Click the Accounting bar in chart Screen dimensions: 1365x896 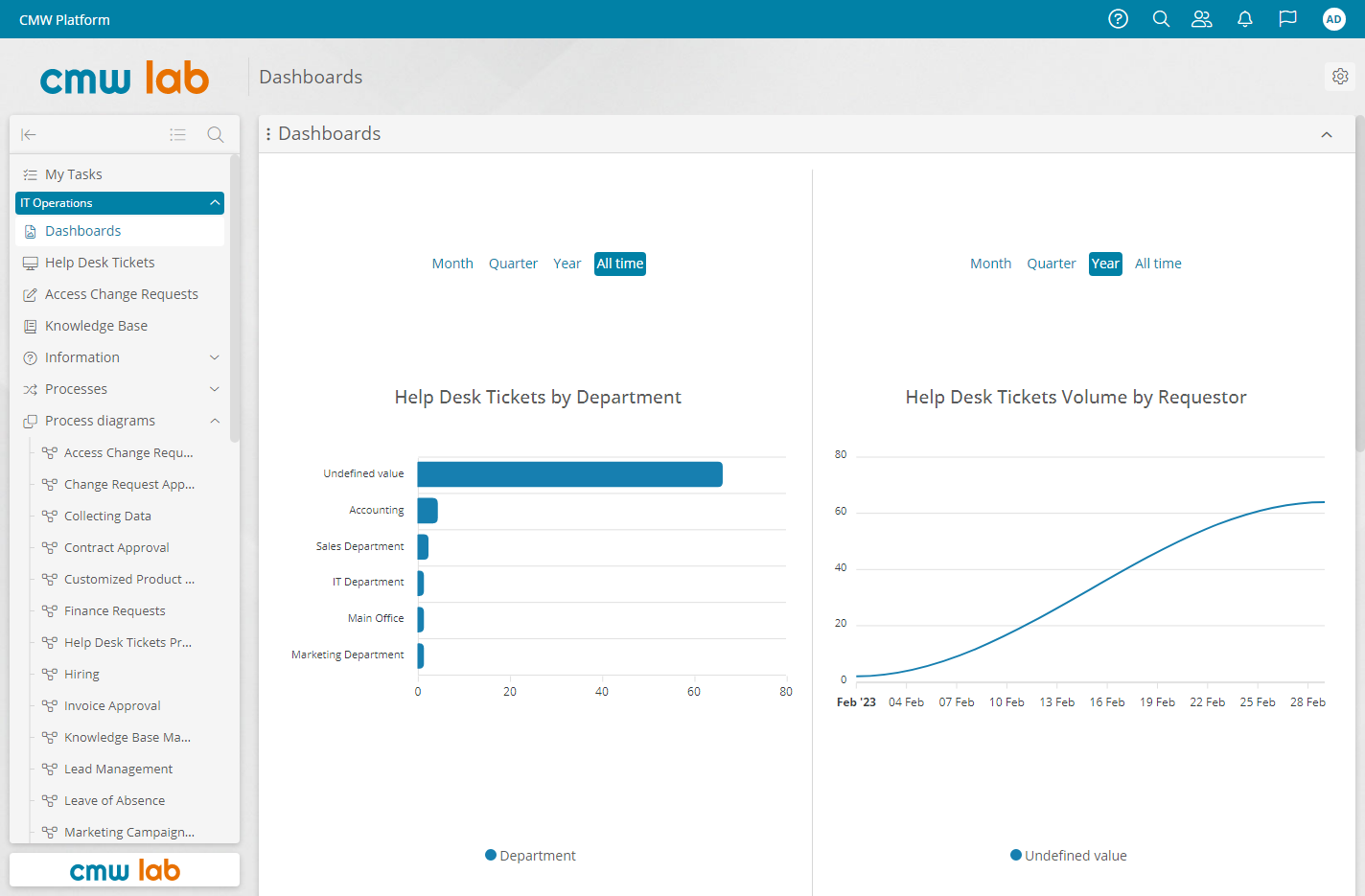click(428, 511)
